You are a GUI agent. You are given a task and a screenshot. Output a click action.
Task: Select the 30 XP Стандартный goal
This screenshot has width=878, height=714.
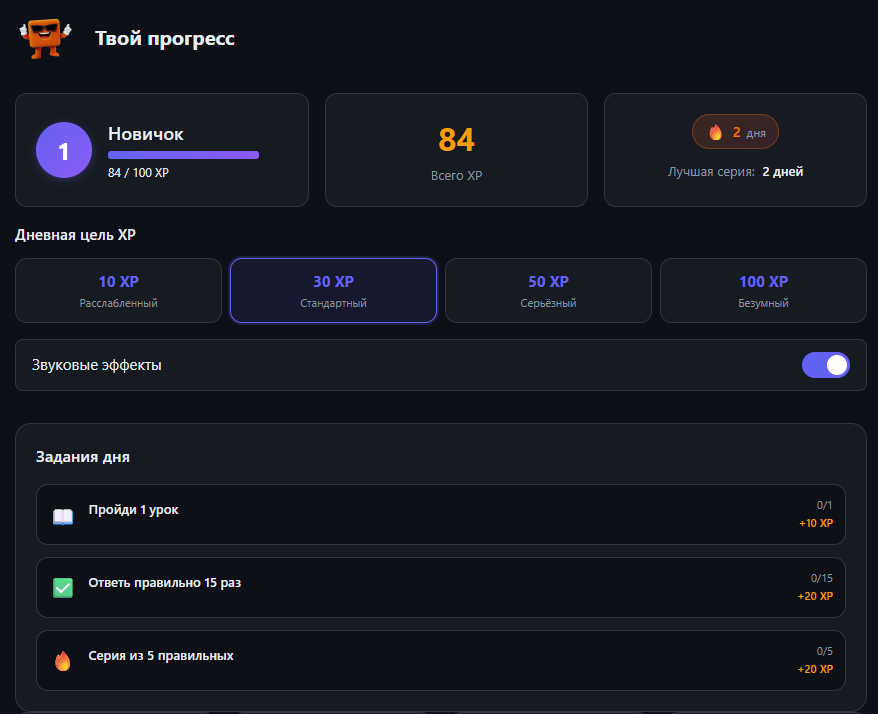tap(333, 291)
